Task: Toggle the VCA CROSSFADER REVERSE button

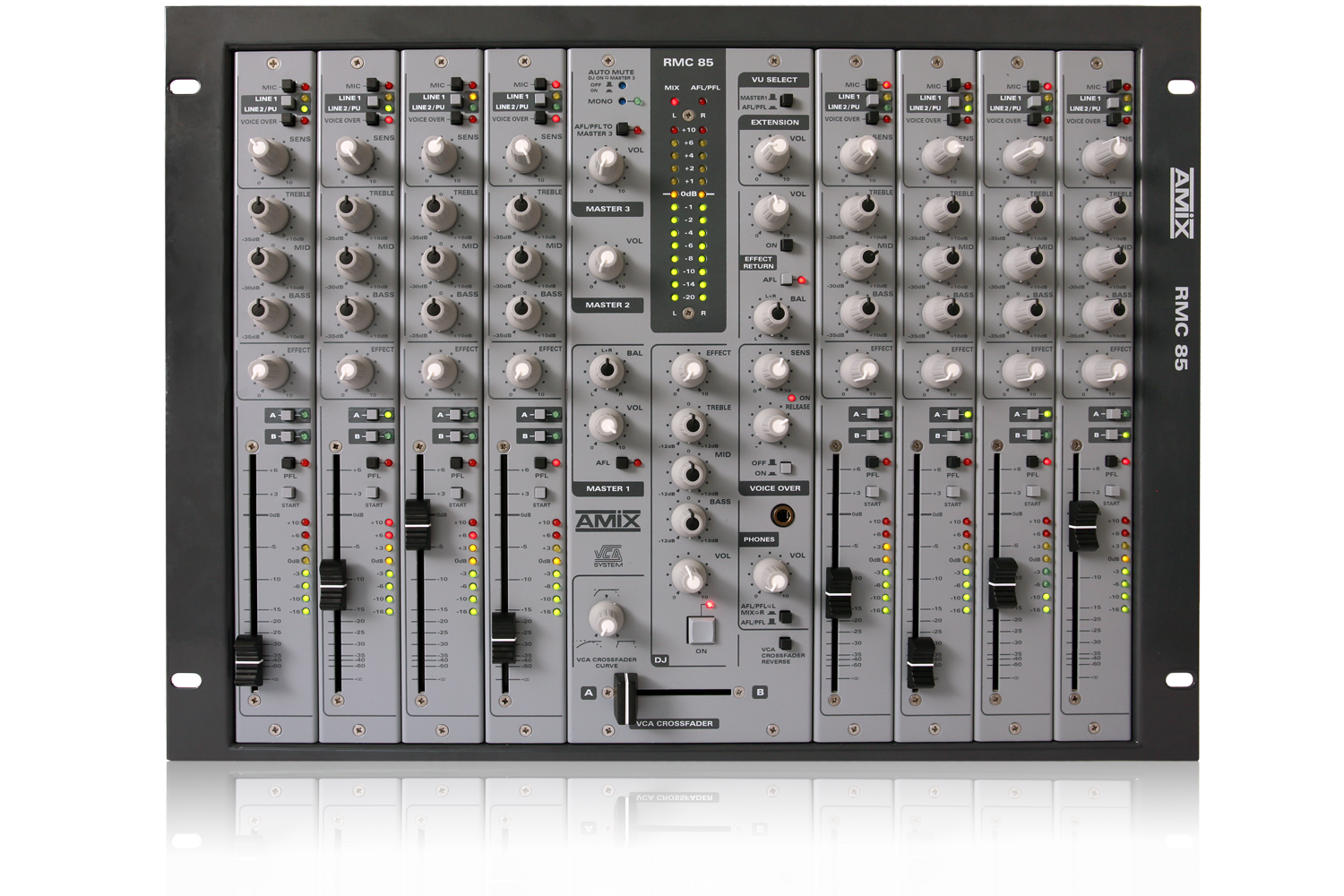Action: 785,643
